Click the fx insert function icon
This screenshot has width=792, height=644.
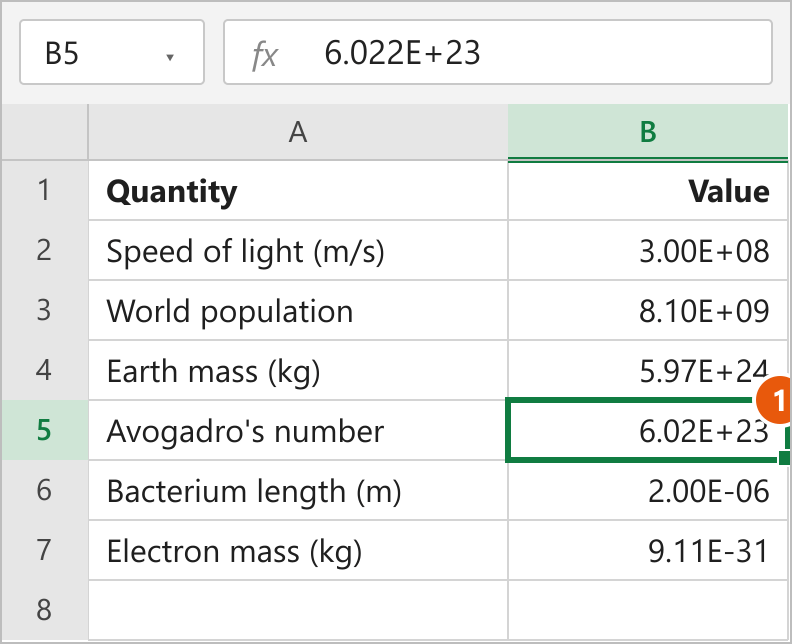[265, 54]
